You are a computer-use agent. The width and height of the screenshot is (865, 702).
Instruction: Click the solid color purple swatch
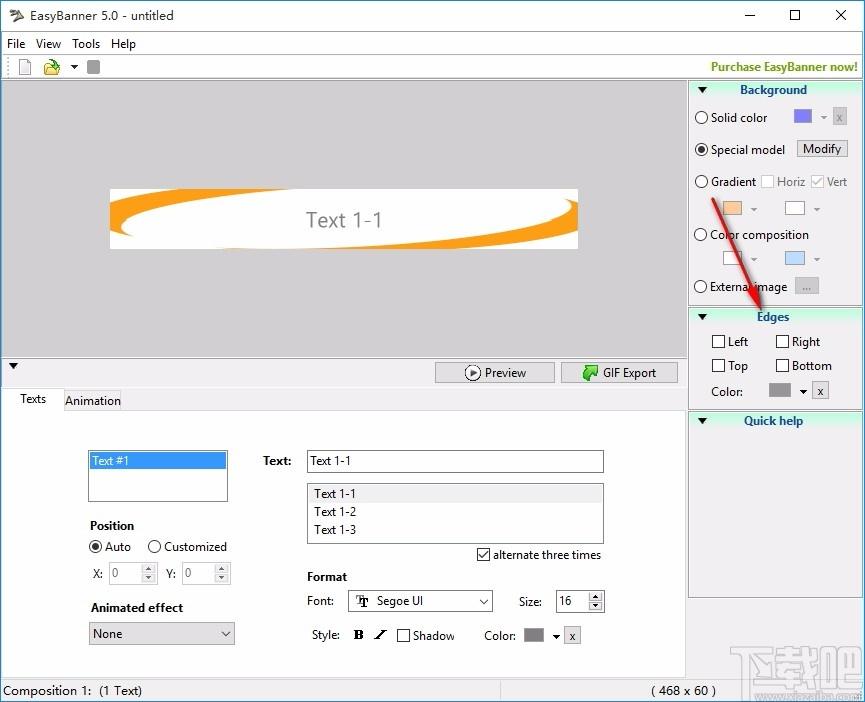click(x=803, y=116)
